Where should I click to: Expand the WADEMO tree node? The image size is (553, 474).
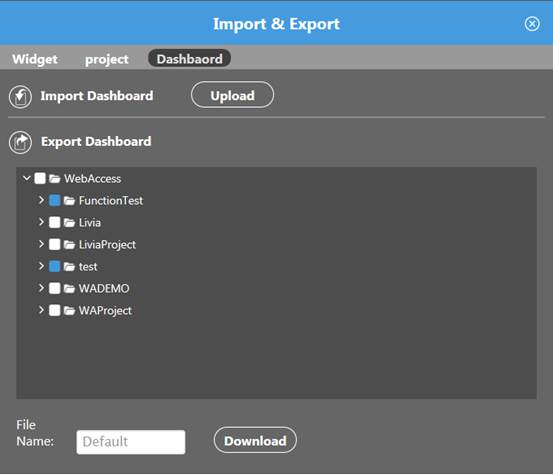pos(41,288)
